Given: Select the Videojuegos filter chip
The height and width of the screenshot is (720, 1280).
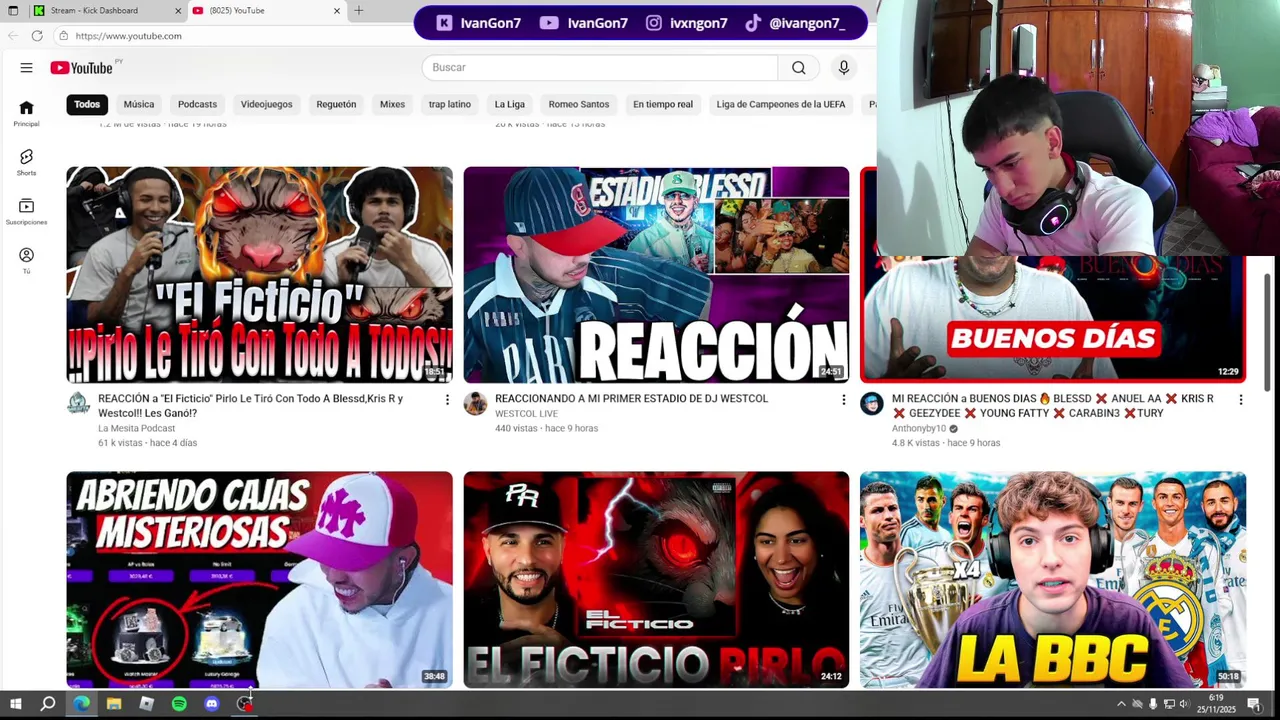Looking at the screenshot, I should point(266,104).
